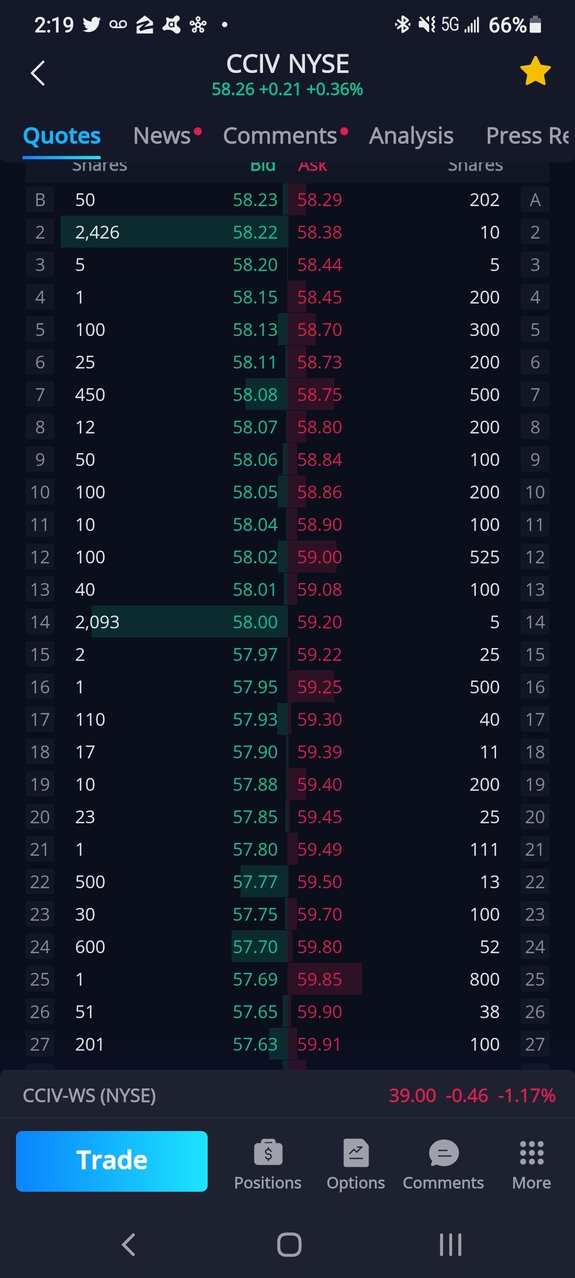Tap the Android home button
The width and height of the screenshot is (575, 1278).
pyautogui.click(x=289, y=1244)
